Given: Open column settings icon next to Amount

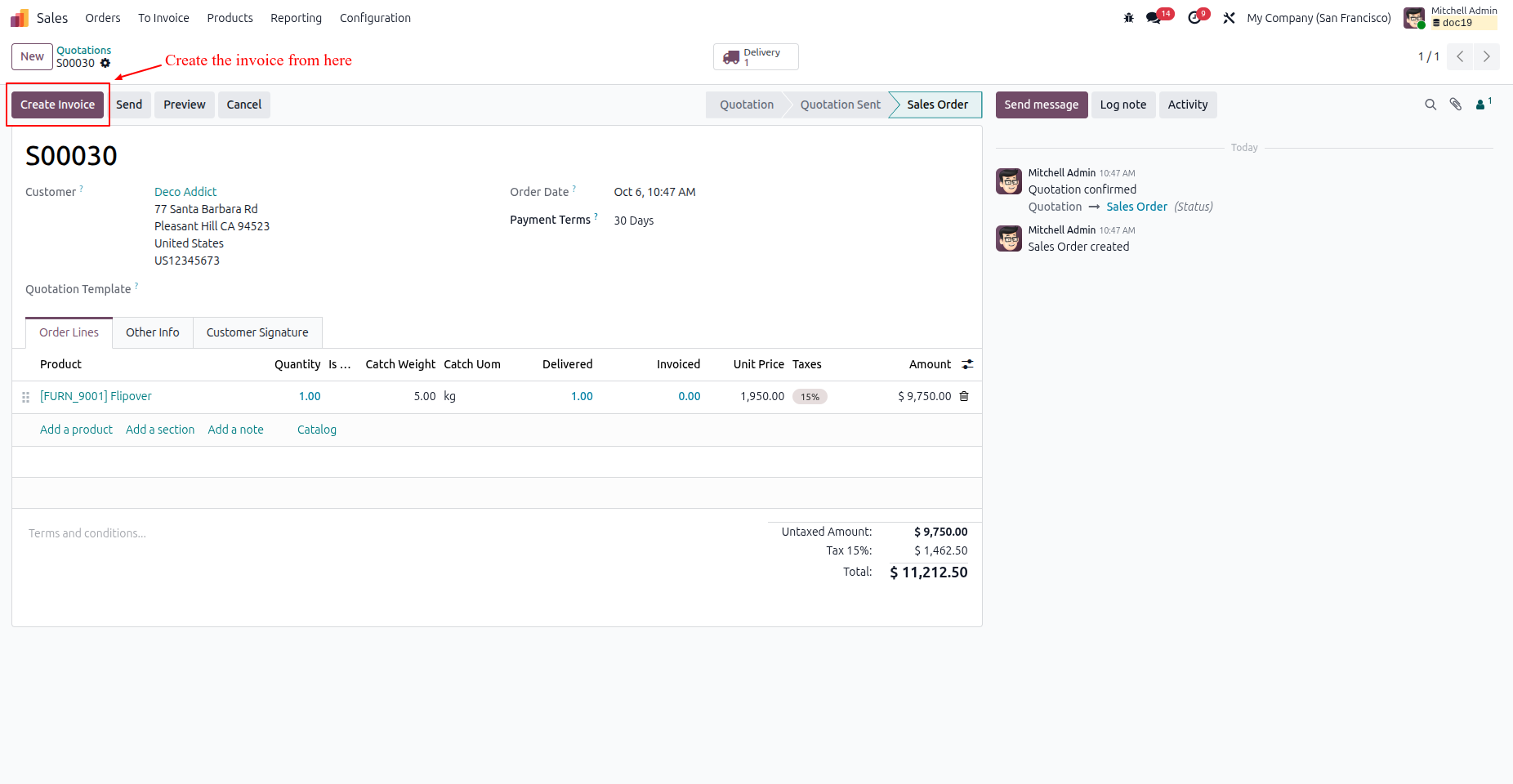Looking at the screenshot, I should point(967,364).
